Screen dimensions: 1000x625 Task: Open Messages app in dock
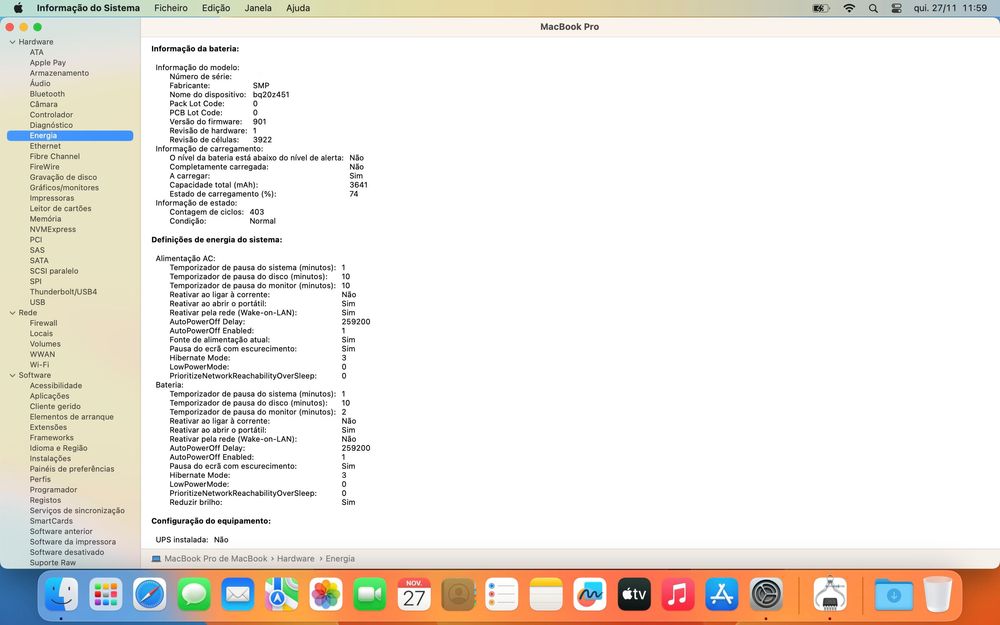[x=194, y=594]
